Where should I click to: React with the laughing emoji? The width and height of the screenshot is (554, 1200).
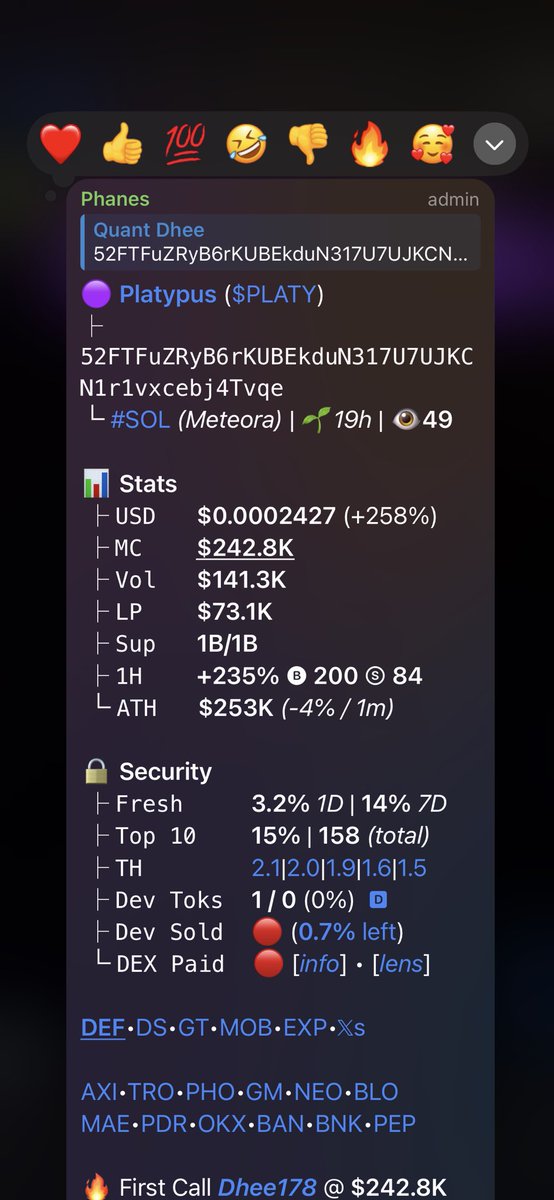point(247,146)
